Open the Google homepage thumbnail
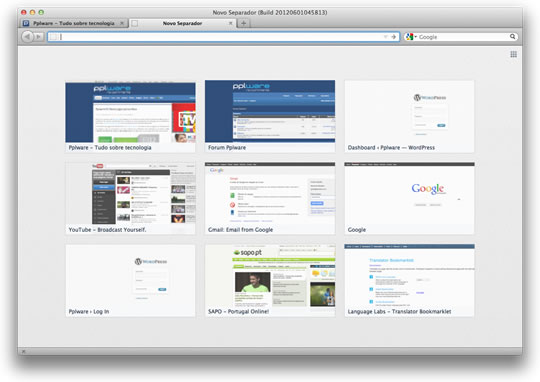The height and width of the screenshot is (382, 540). click(409, 198)
